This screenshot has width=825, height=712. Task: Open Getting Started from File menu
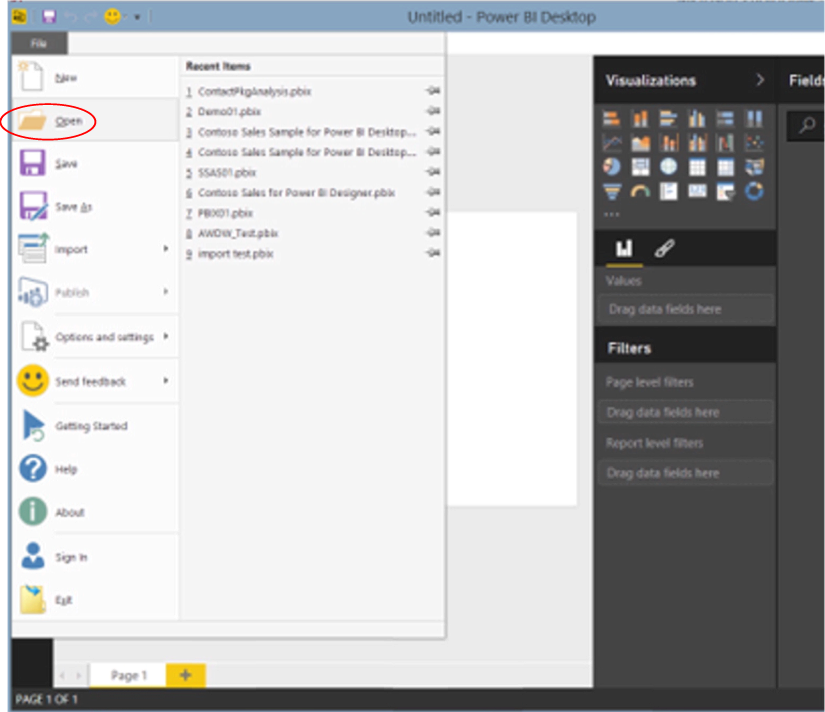95,425
